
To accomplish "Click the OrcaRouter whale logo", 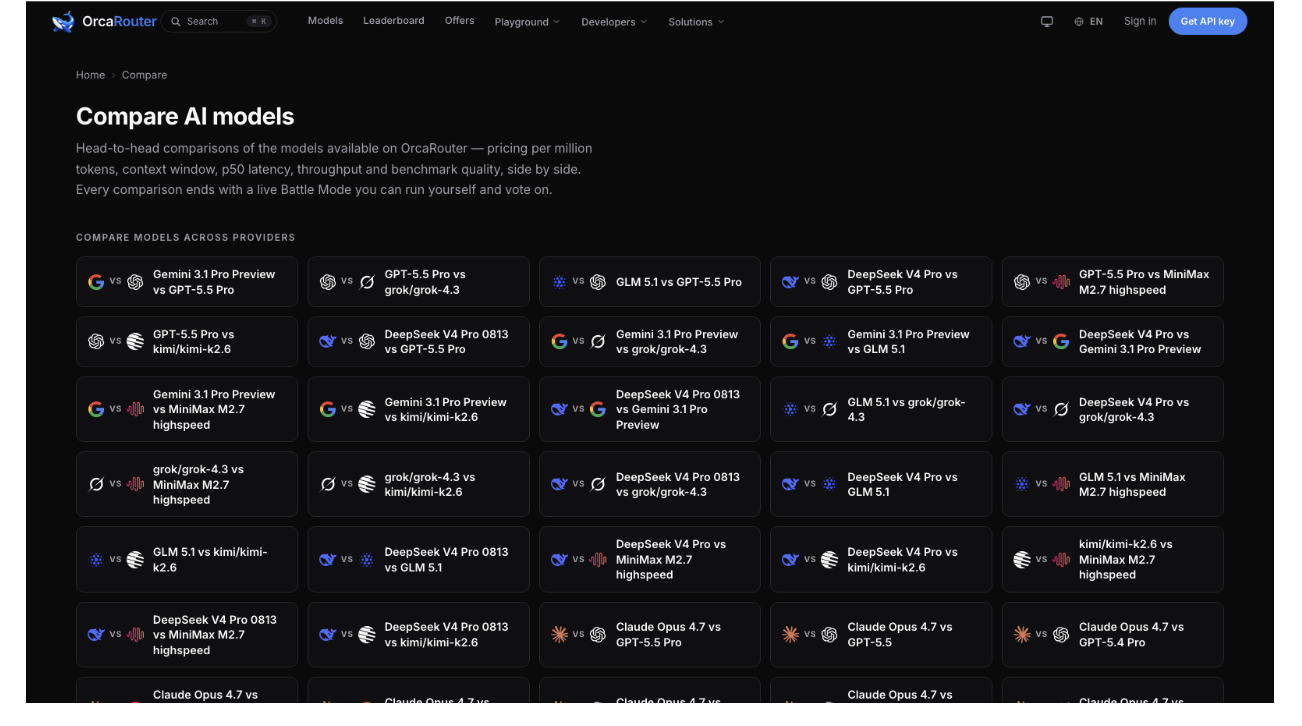I will (63, 21).
